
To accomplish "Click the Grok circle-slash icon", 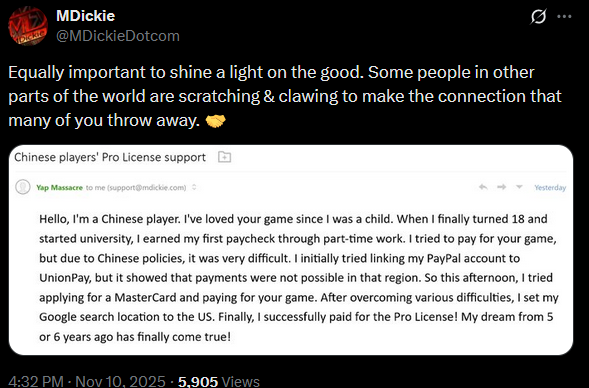I will [538, 17].
